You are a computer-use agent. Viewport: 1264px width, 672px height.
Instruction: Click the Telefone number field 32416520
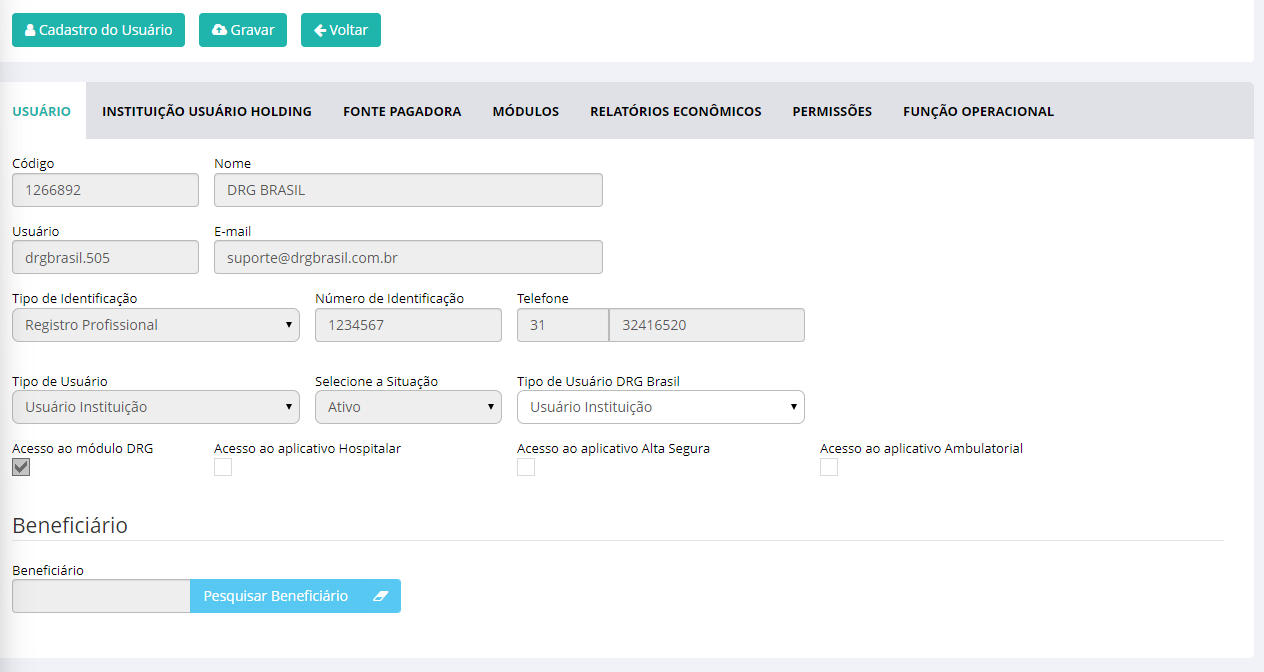coord(707,325)
